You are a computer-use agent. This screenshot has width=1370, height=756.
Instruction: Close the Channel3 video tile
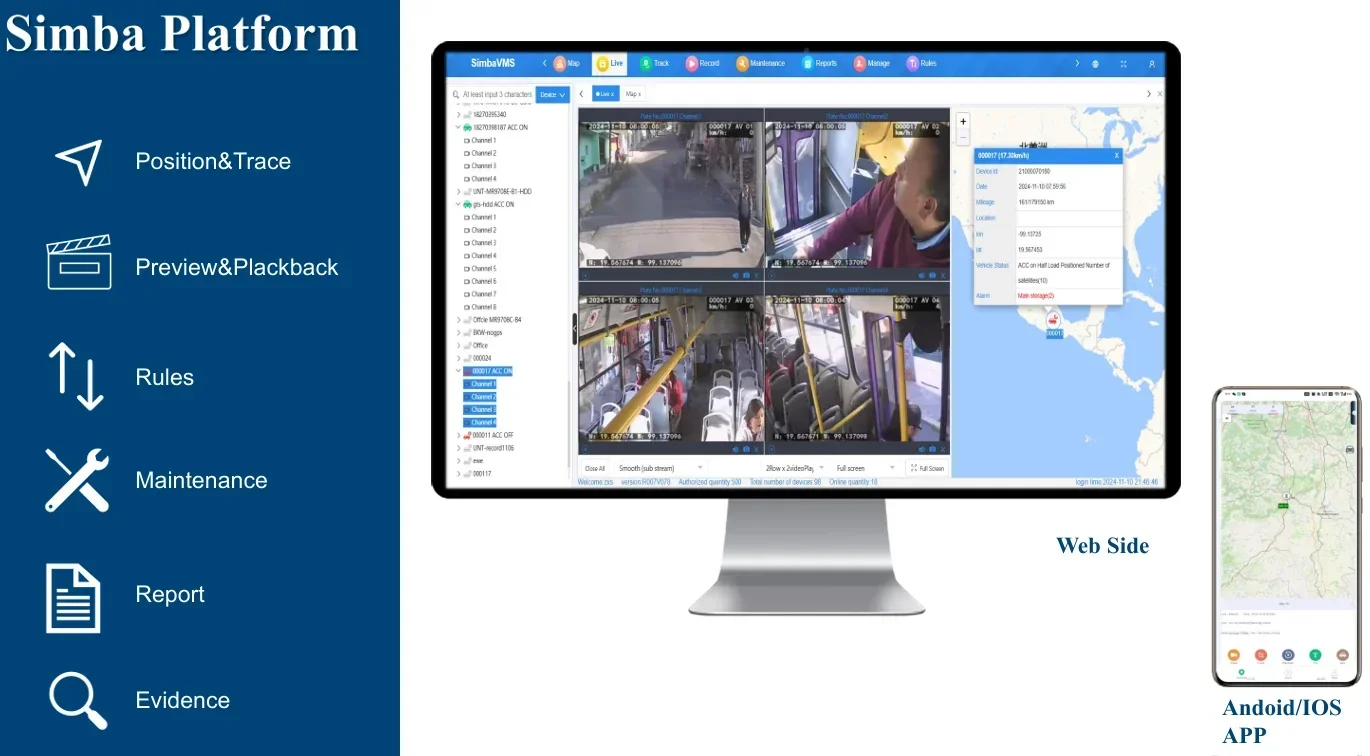pyautogui.click(x=757, y=449)
